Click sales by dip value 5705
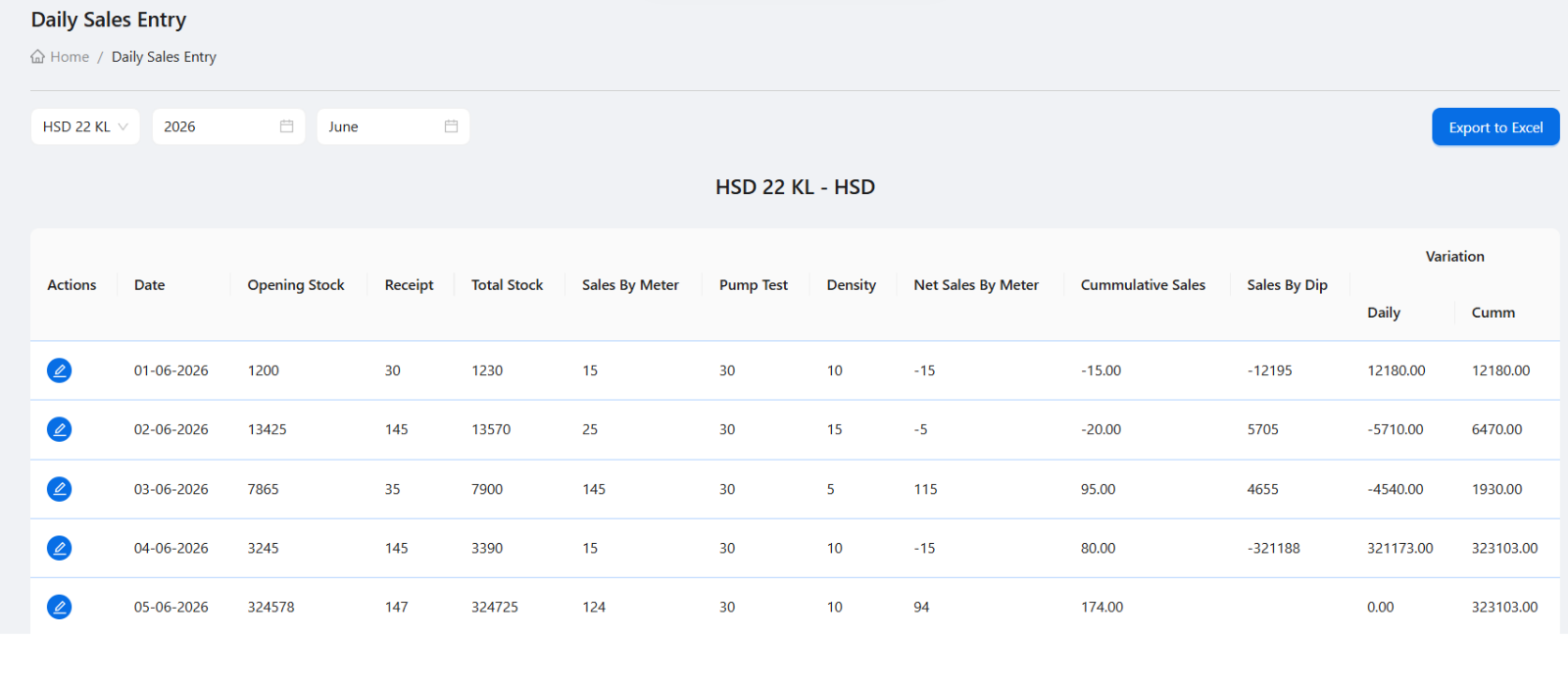Screen dimensions: 1568x686 pyautogui.click(x=1262, y=429)
